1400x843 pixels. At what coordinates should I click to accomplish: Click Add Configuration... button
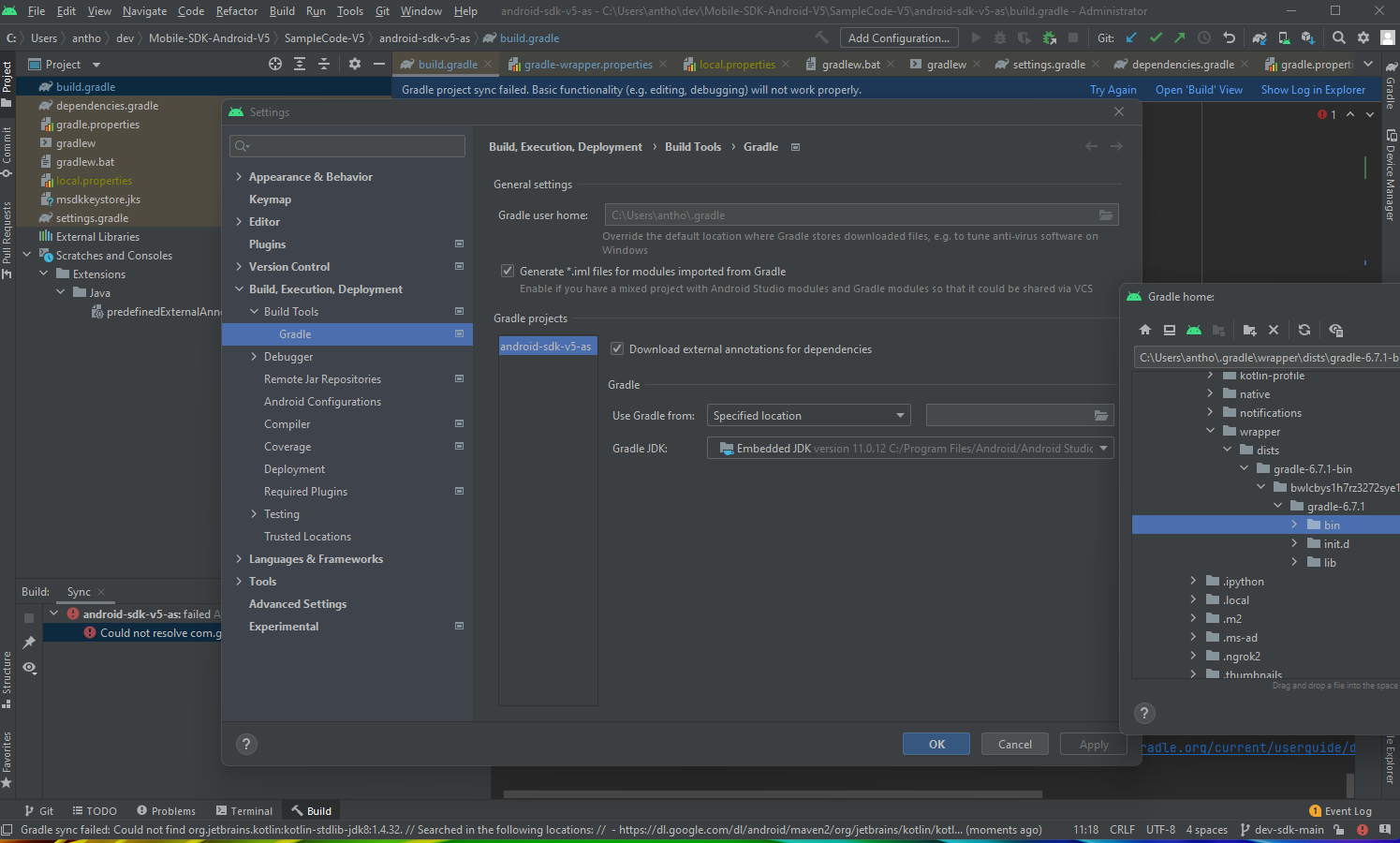[899, 37]
